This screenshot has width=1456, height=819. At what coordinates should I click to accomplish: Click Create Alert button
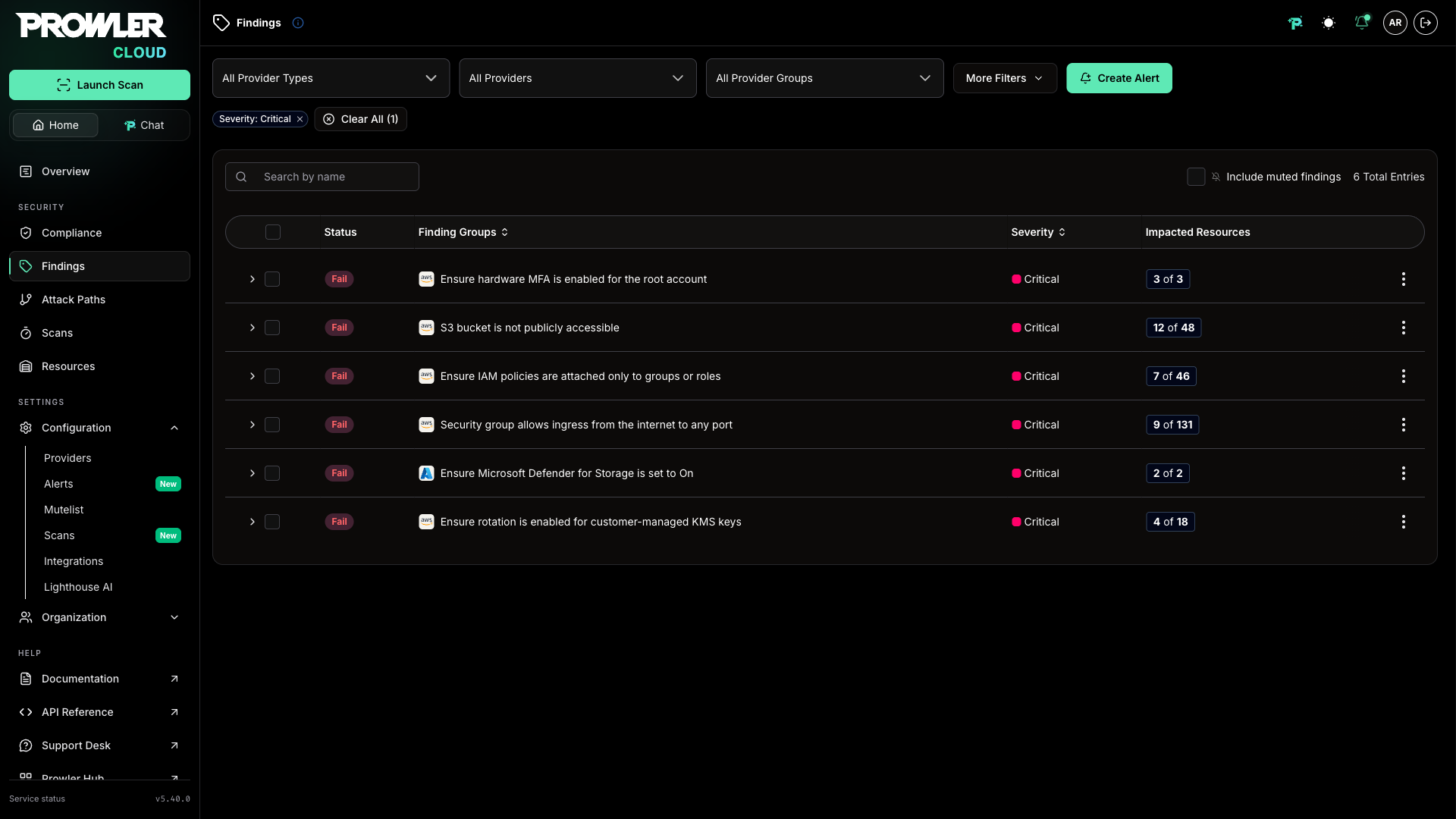click(x=1119, y=78)
